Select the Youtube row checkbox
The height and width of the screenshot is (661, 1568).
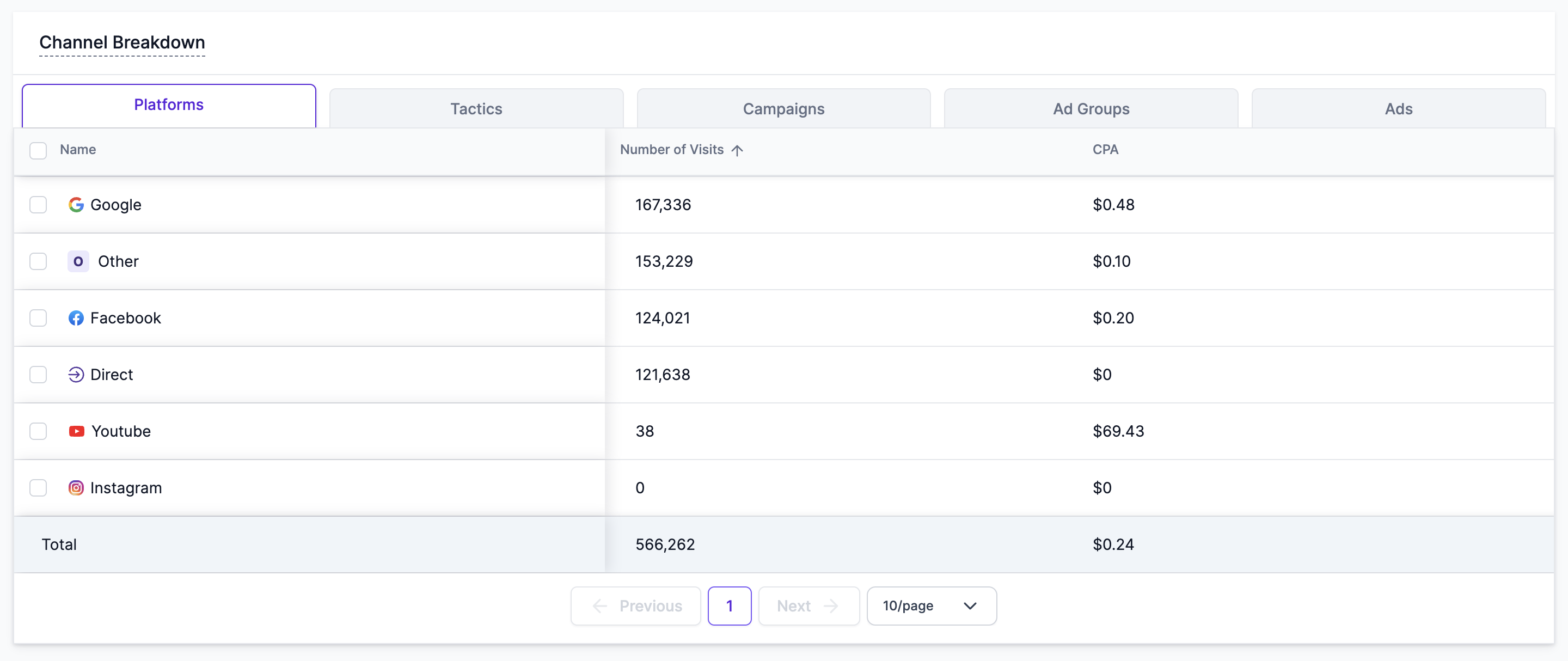[38, 431]
